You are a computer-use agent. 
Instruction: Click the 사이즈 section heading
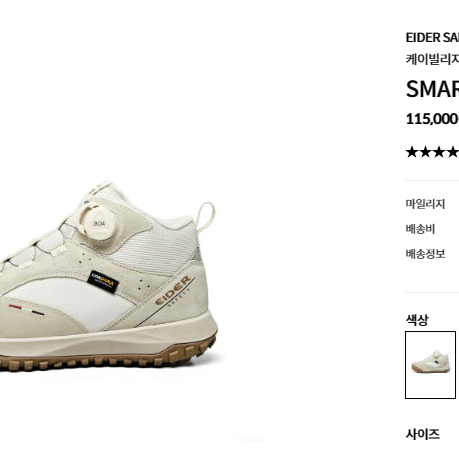tap(423, 434)
